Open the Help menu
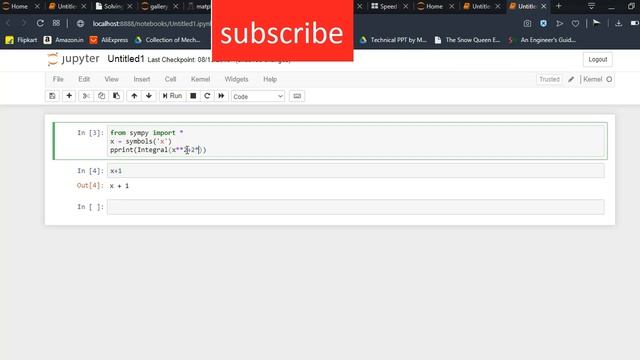The width and height of the screenshot is (640, 360). coord(270,79)
